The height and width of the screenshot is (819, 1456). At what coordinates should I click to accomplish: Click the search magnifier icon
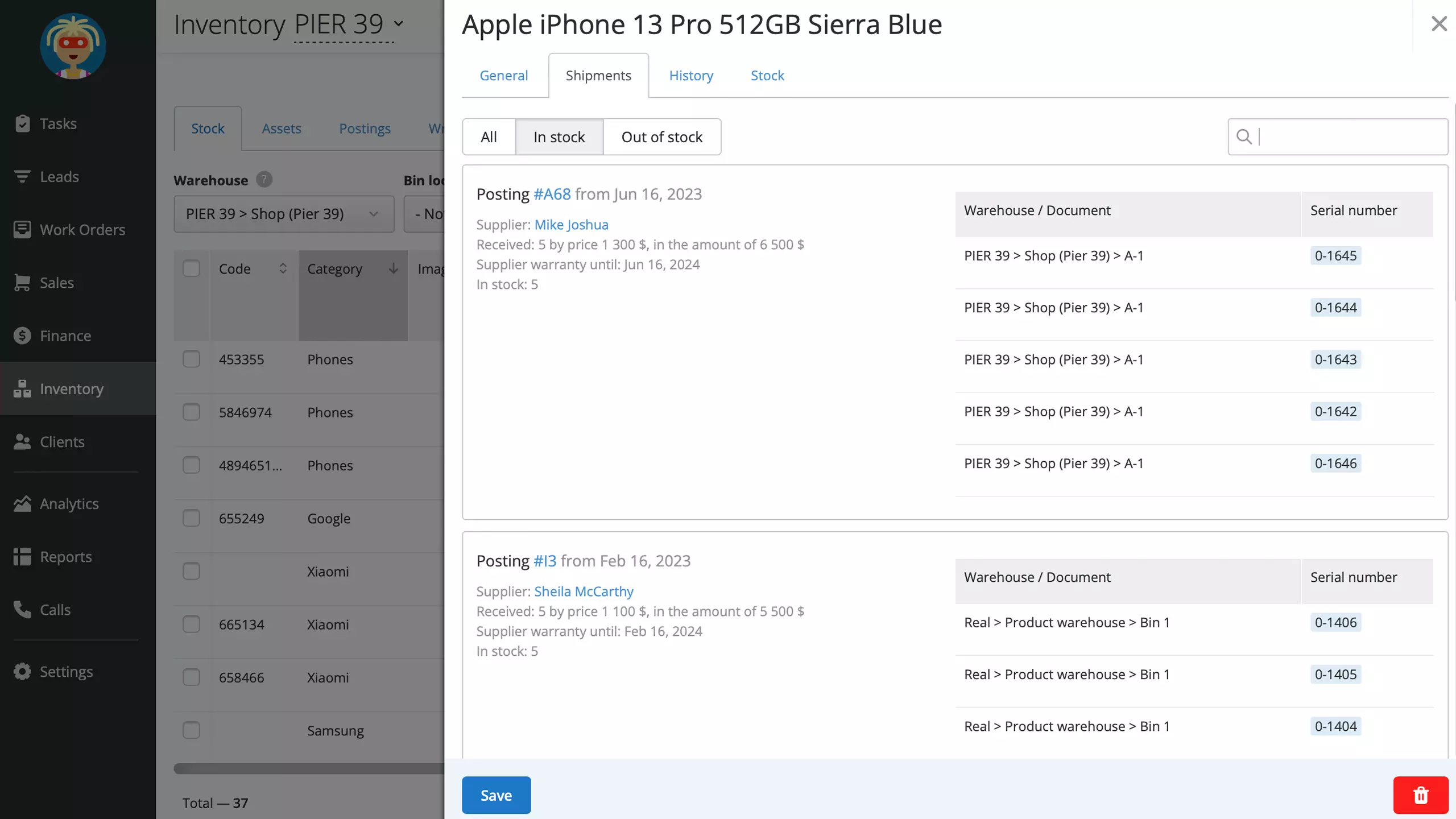(1244, 136)
